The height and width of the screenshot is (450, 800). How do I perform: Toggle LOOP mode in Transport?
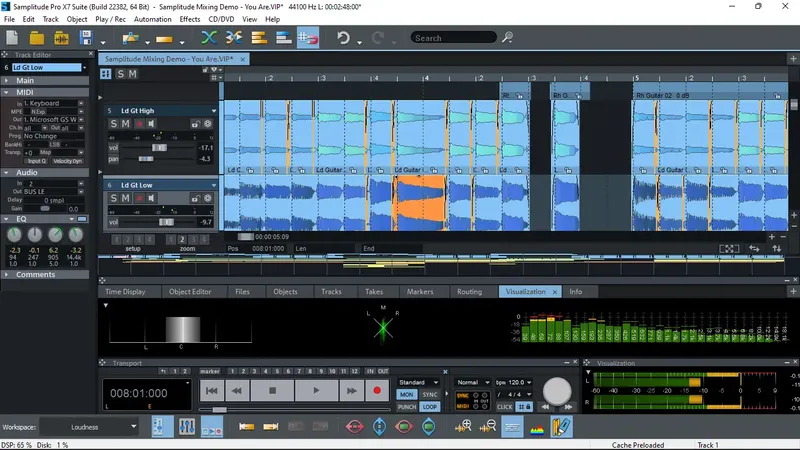430,407
